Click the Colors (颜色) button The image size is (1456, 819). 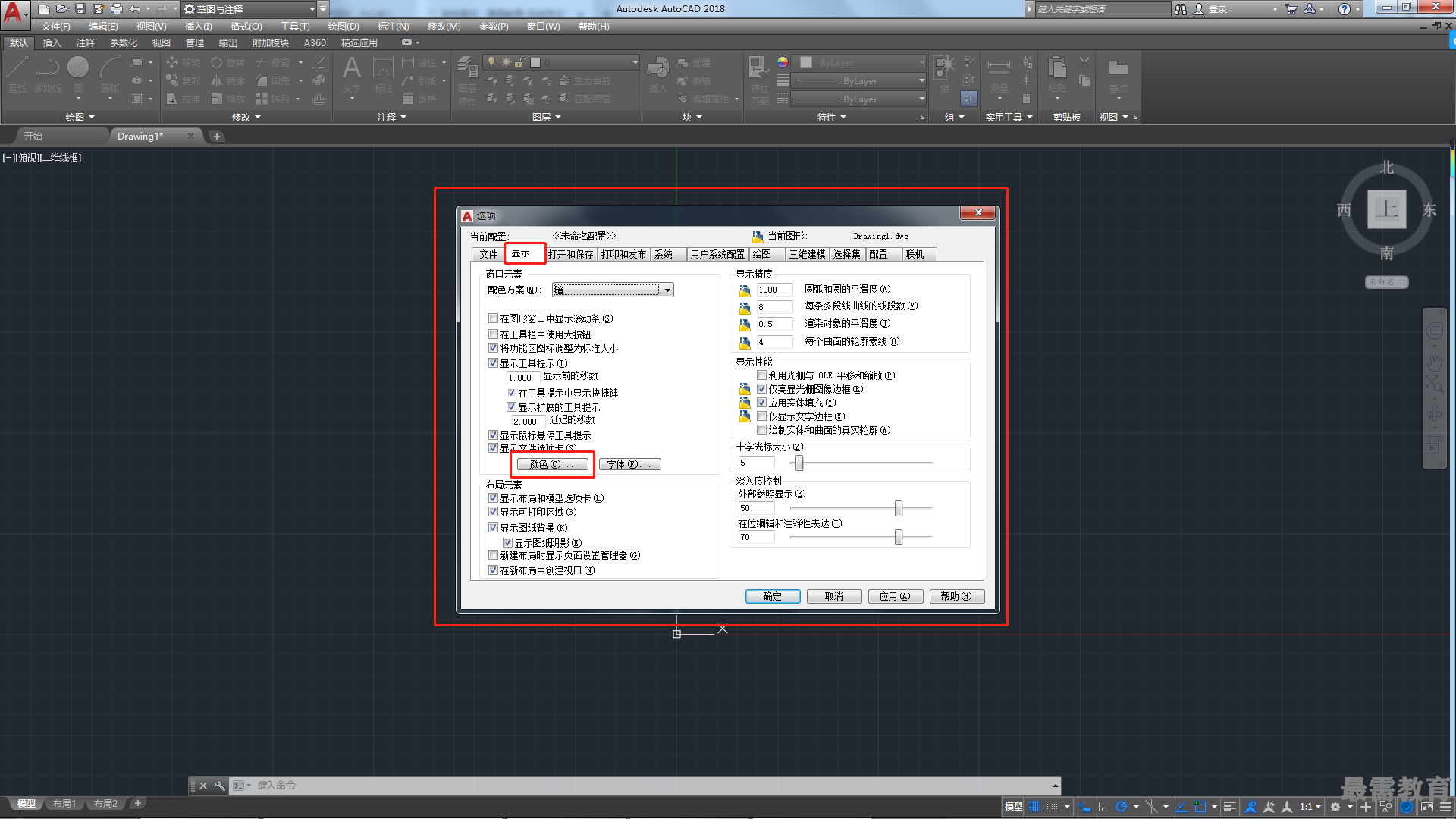coord(552,464)
